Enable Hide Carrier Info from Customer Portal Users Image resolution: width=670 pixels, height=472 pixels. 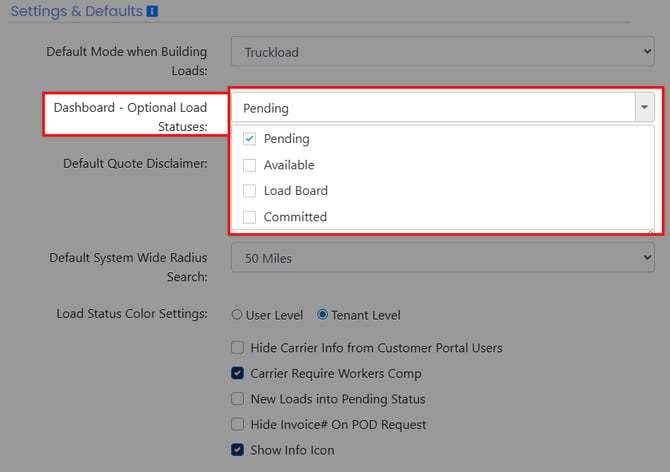pos(238,348)
